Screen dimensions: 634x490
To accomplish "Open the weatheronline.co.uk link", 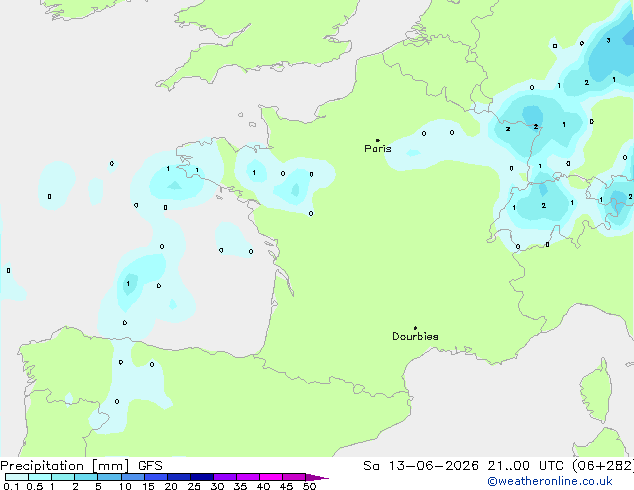I will pos(550,481).
